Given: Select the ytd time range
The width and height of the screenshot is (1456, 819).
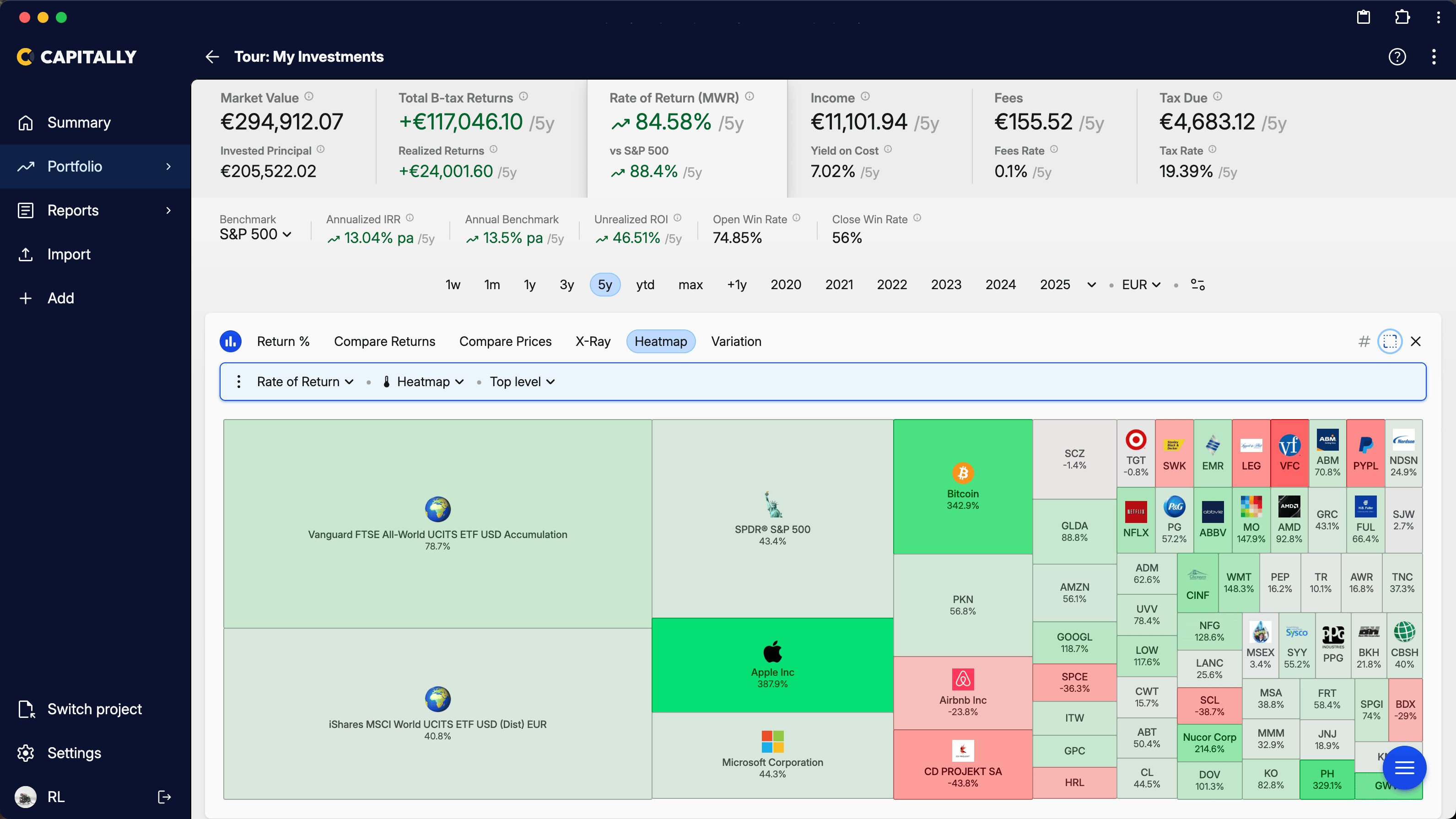Looking at the screenshot, I should coord(645,284).
